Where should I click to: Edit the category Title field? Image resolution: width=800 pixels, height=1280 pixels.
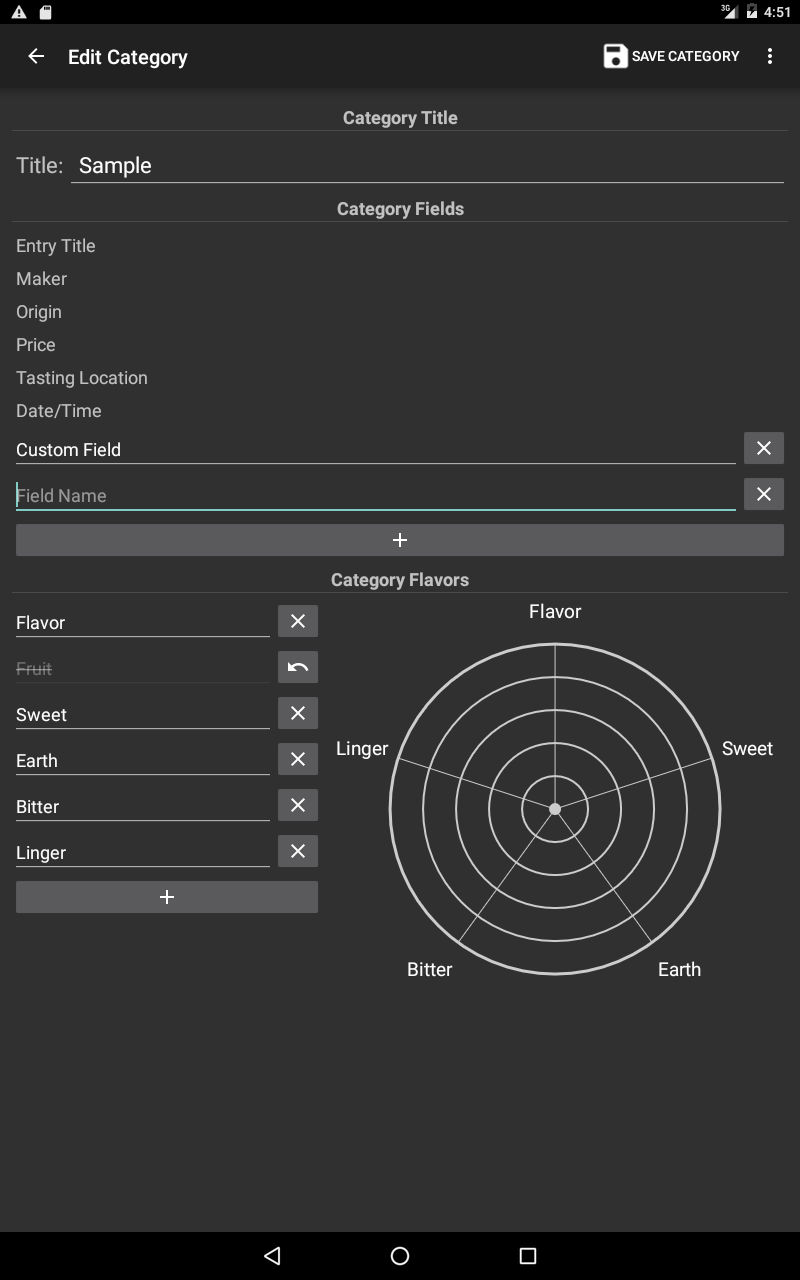point(426,166)
